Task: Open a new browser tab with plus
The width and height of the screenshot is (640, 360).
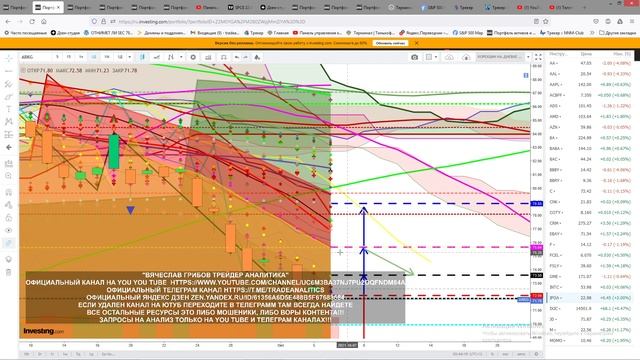Action: pyautogui.click(x=585, y=7)
